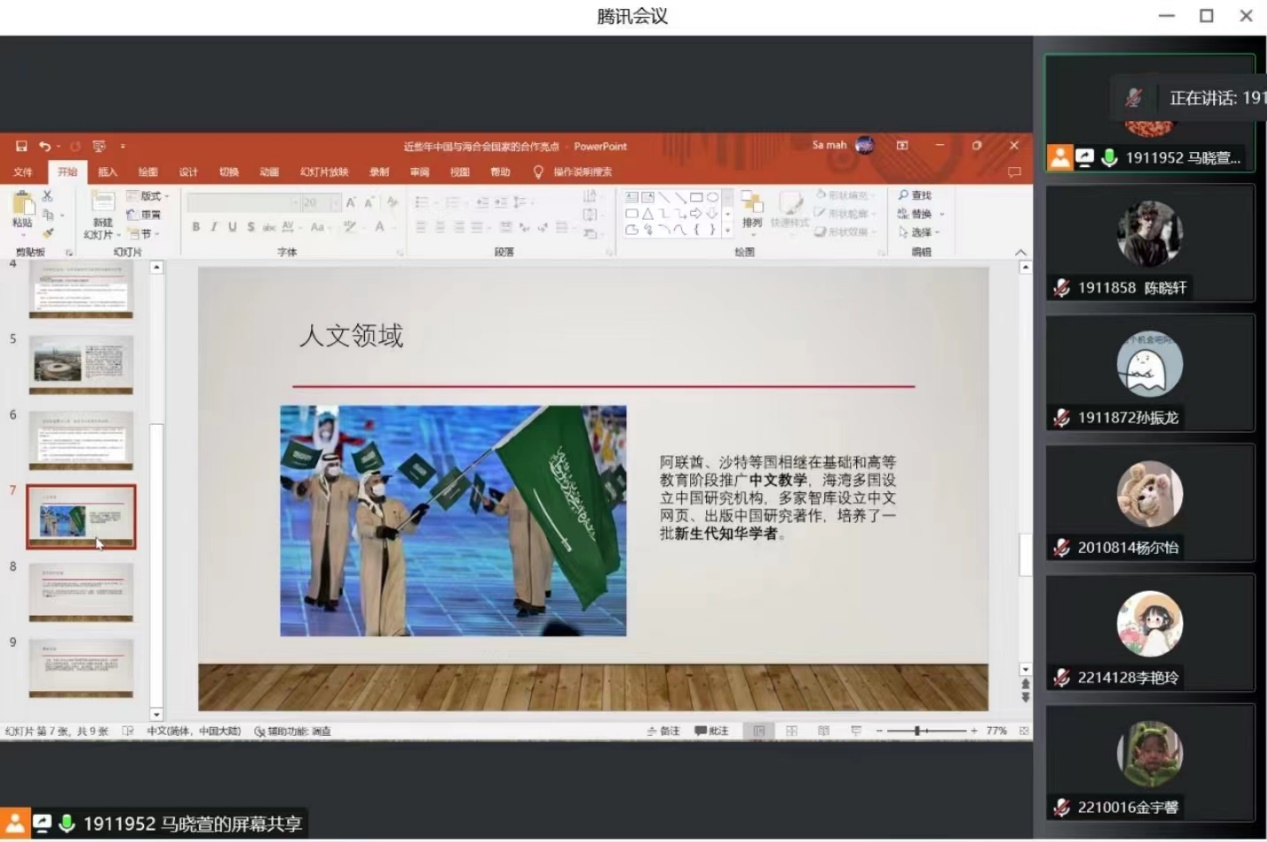Click the Find (查找) magnifier button

(914, 195)
